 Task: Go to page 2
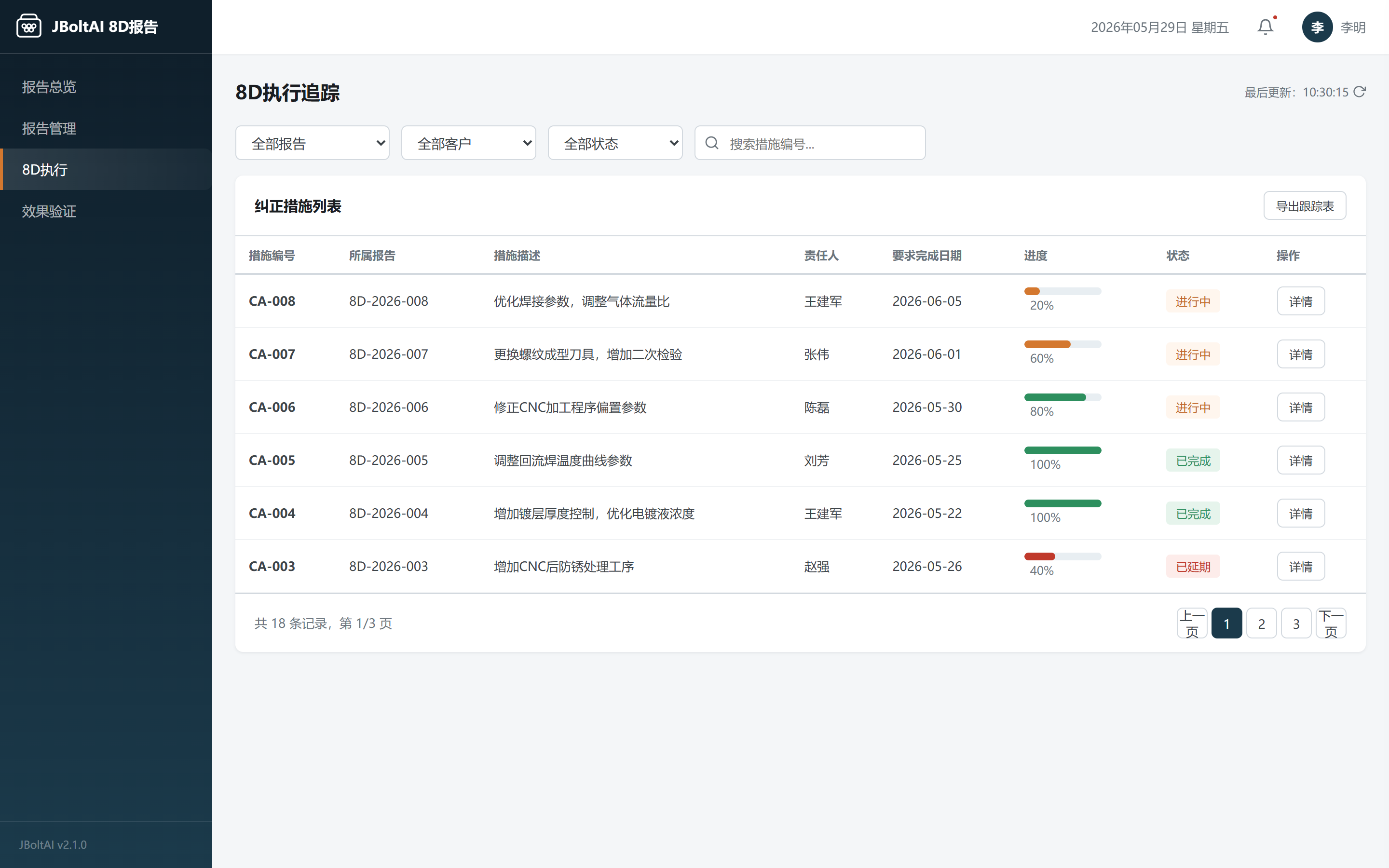click(x=1262, y=624)
